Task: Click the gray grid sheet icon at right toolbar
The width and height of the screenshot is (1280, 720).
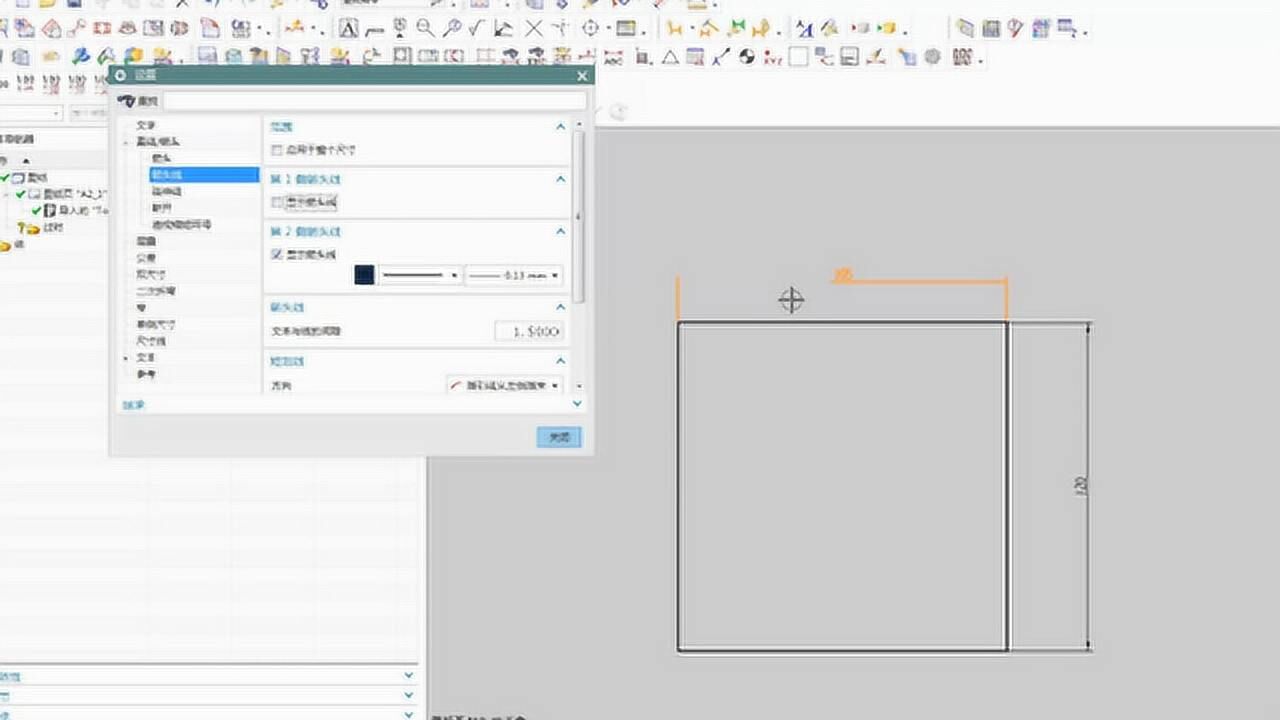Action: coord(991,29)
